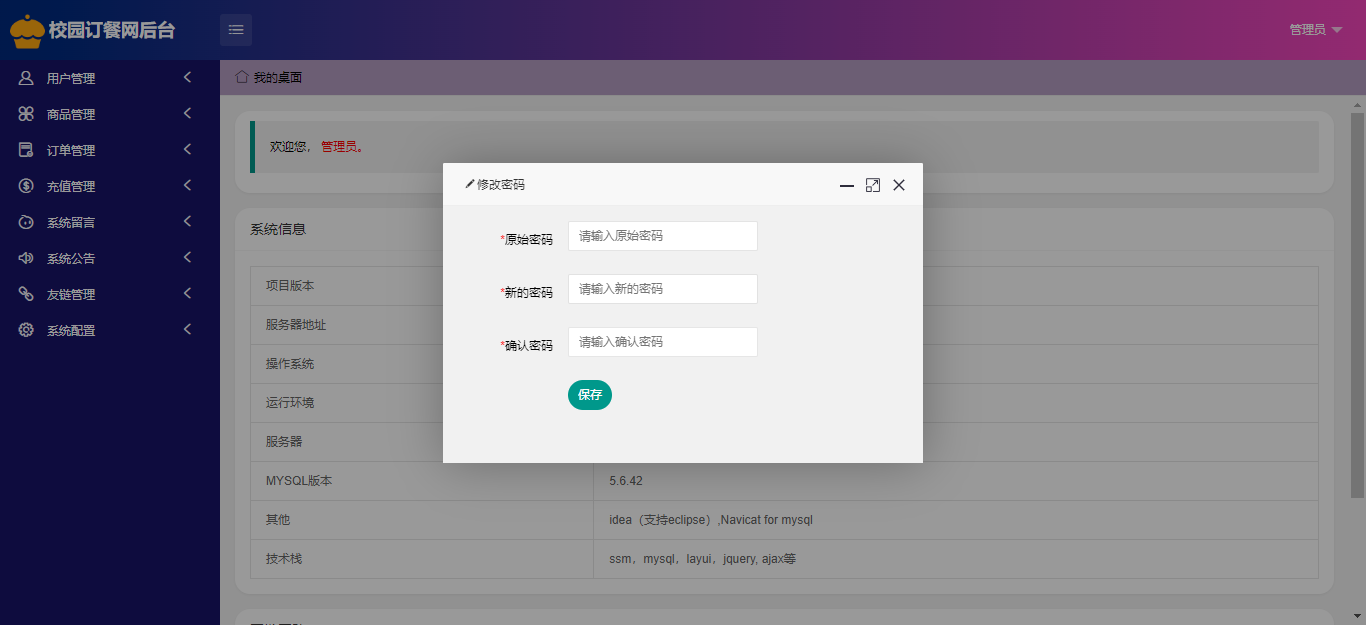The width and height of the screenshot is (1366, 625).
Task: Click the pencil icon in 修改密码 title
Action: pyautogui.click(x=470, y=185)
